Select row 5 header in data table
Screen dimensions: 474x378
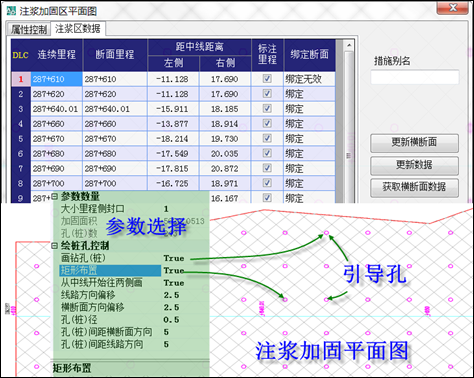pyautogui.click(x=21, y=139)
